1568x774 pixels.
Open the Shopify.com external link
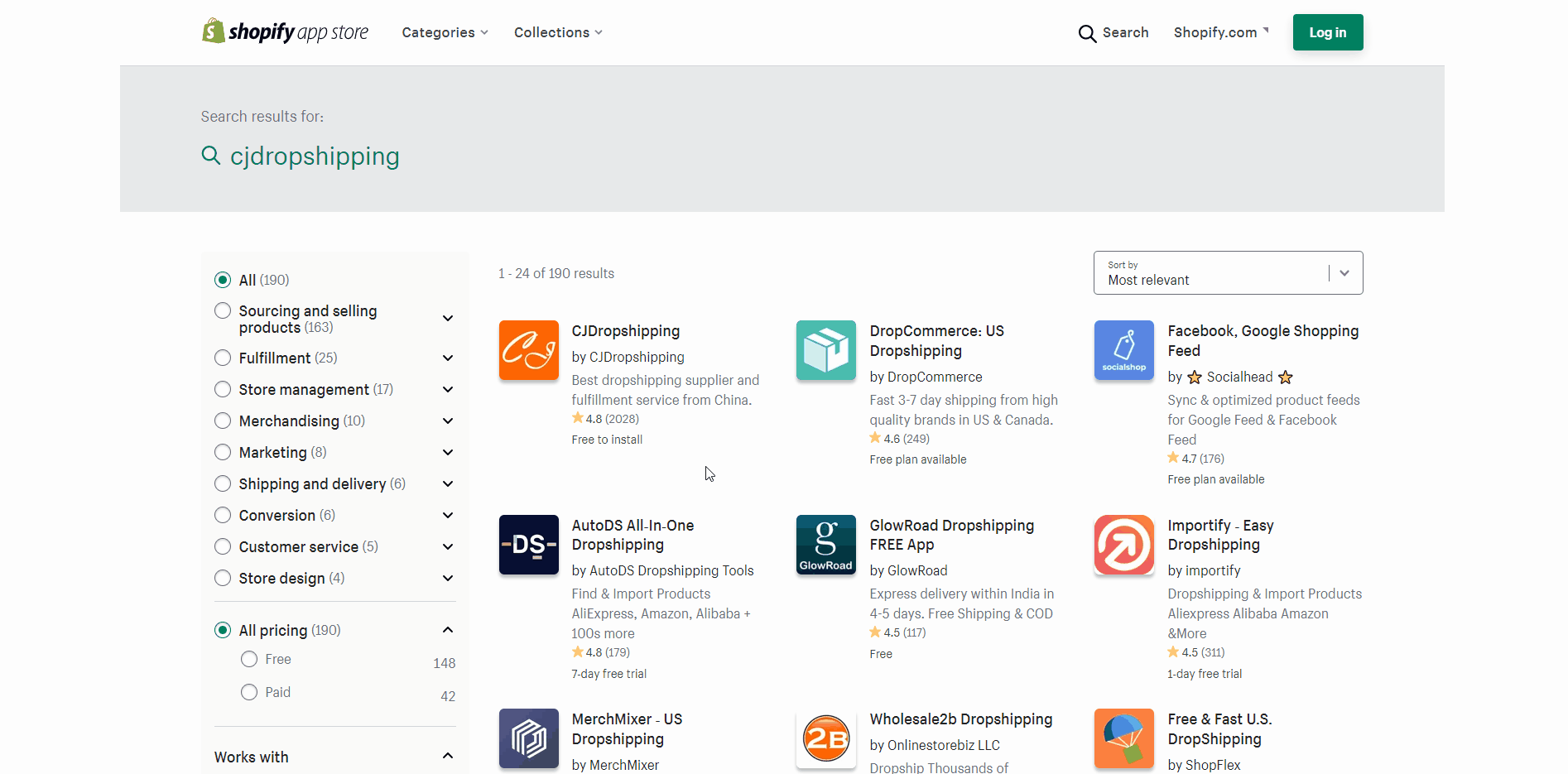[1220, 32]
